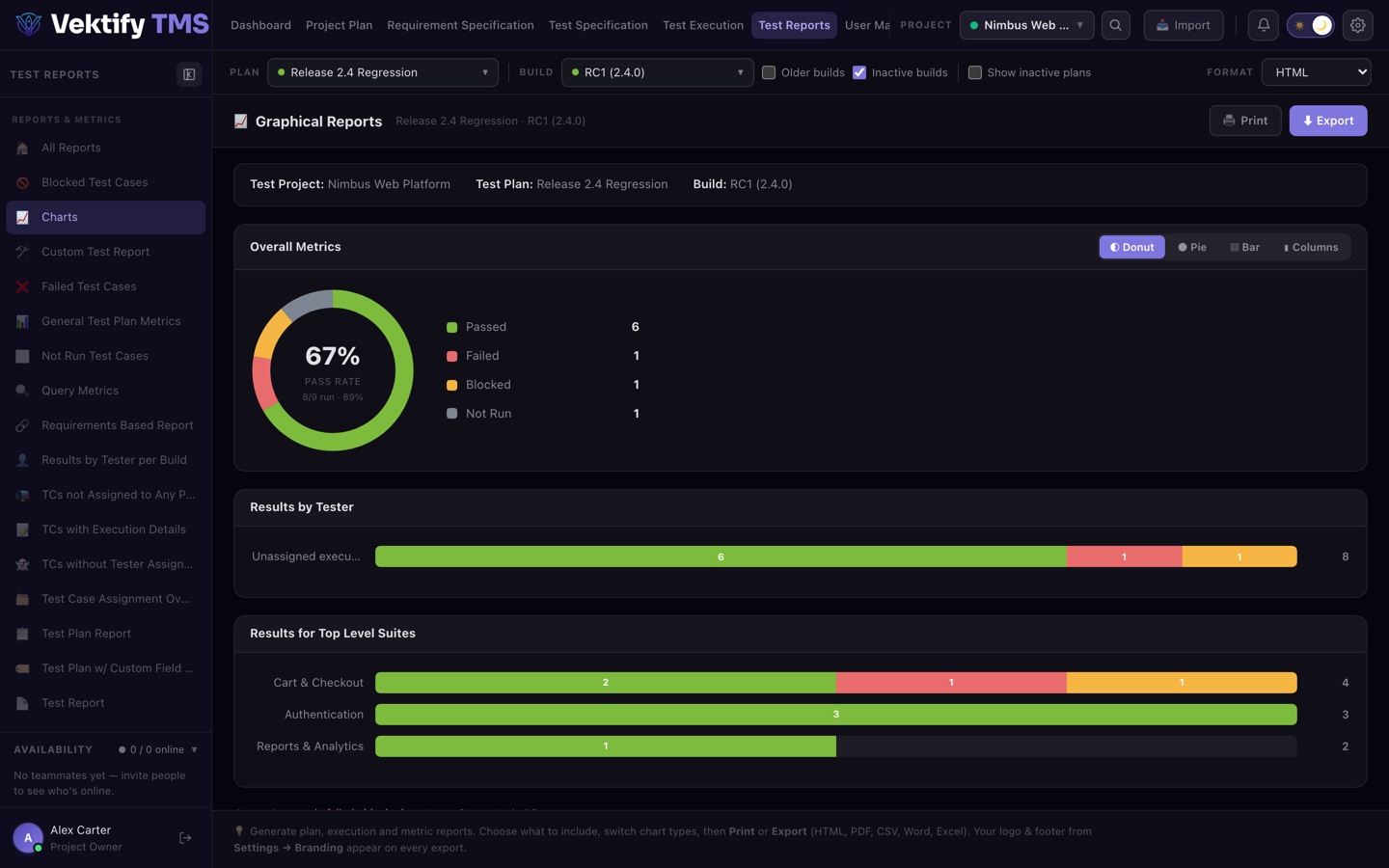
Task: Click the TCs without Tester Assignment icon
Action: coord(22,564)
